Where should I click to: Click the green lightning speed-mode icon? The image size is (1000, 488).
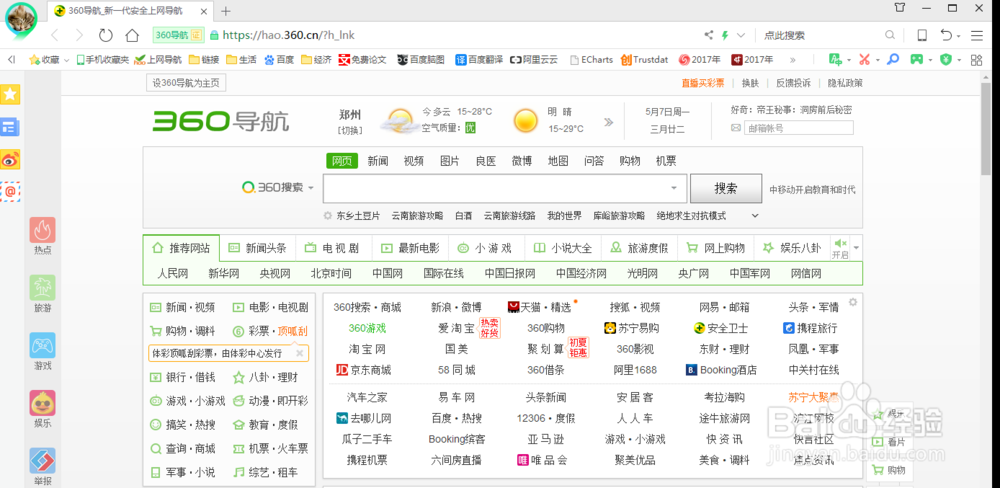[725, 35]
